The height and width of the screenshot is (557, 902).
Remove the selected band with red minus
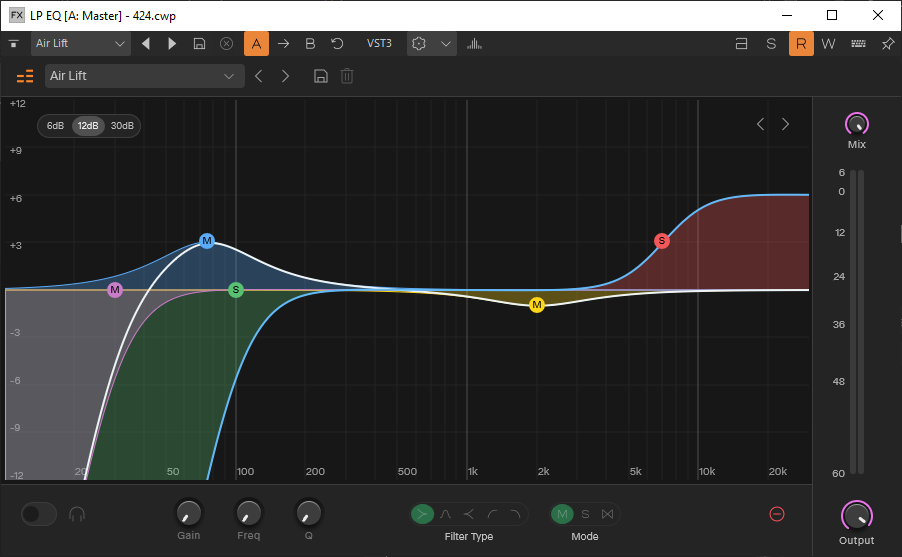(x=777, y=514)
